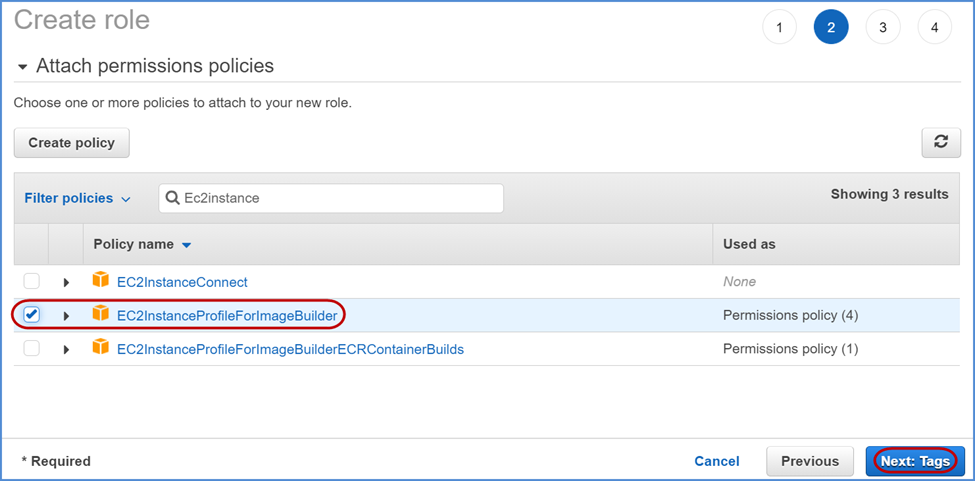The image size is (975, 481).
Task: Click the policy icon beside EC2InstanceProfileForImageBuilderECRContainerBuilds
Action: click(x=100, y=348)
